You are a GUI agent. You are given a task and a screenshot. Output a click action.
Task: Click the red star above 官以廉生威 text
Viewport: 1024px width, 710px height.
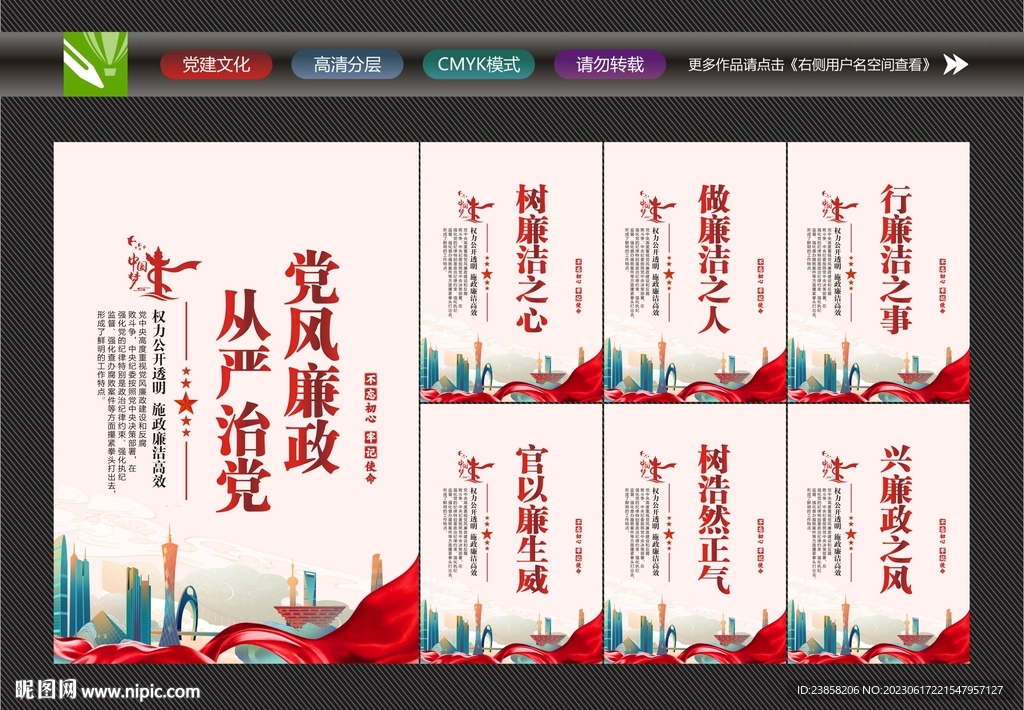[488, 535]
